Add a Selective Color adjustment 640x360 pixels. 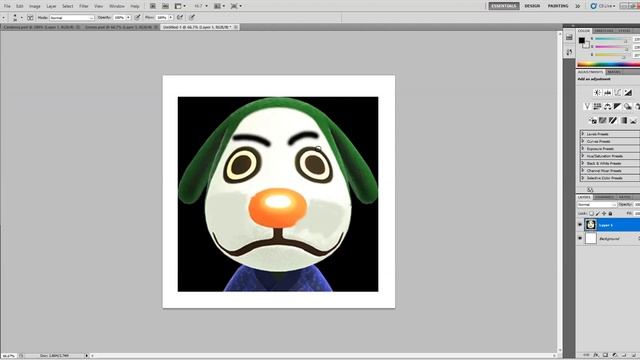pyautogui.click(x=633, y=120)
